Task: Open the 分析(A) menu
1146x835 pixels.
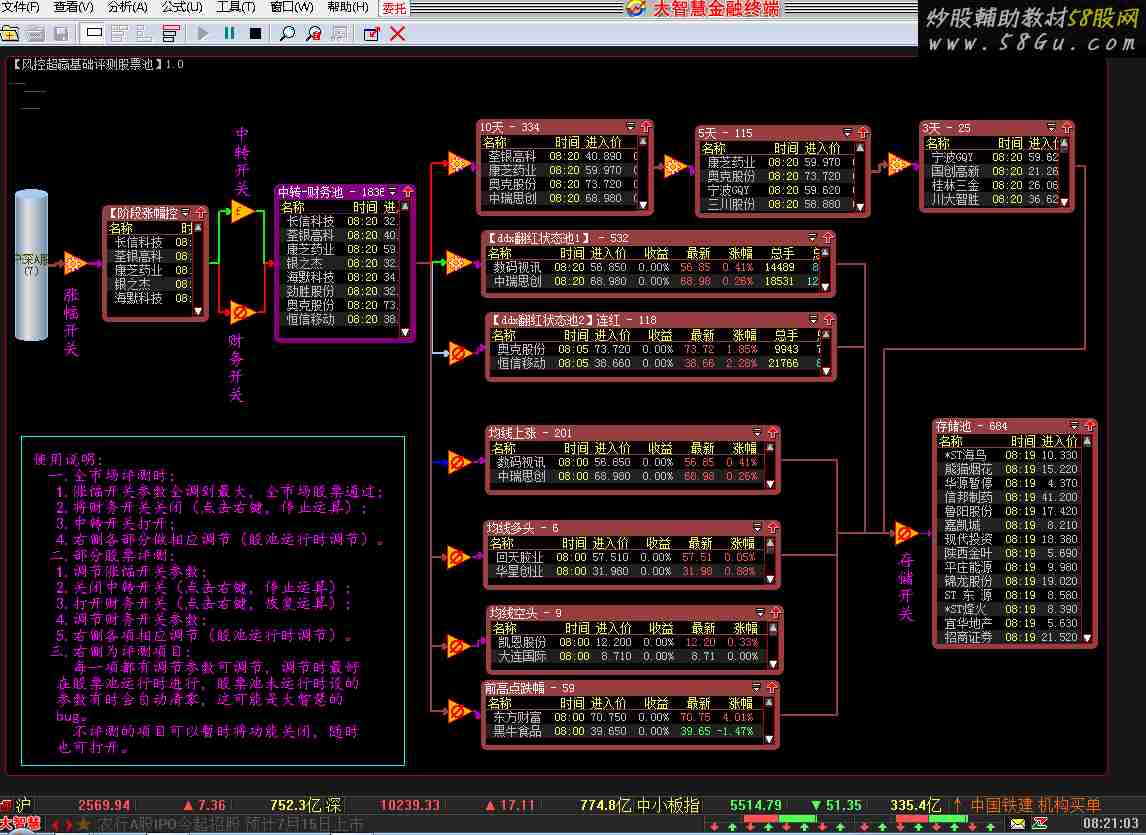Action: 127,7
